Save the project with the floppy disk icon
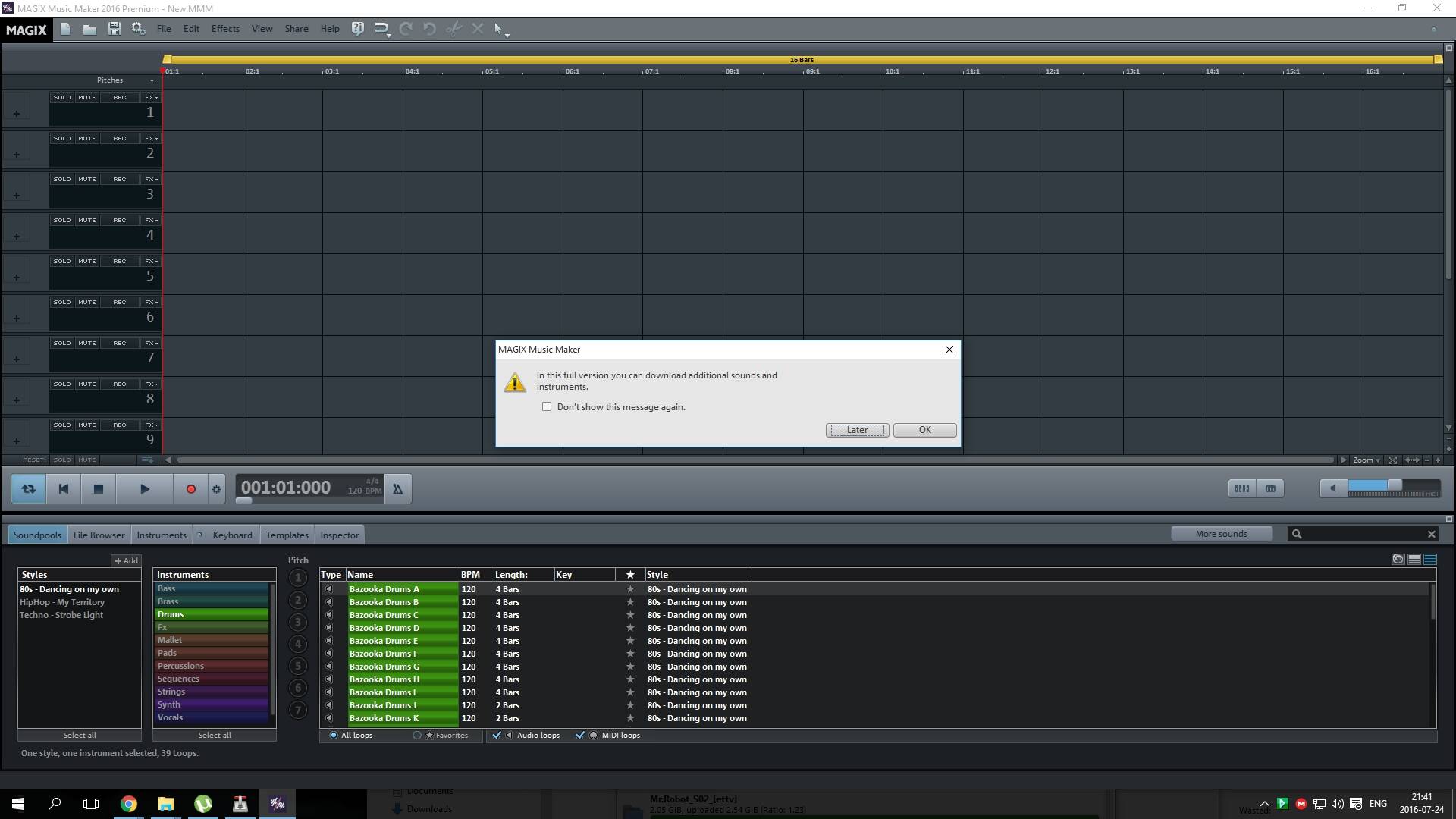The width and height of the screenshot is (1456, 819). 114,29
